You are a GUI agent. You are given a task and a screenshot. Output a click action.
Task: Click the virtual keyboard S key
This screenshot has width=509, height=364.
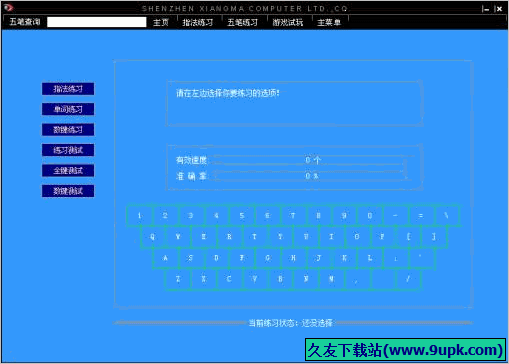point(191,258)
